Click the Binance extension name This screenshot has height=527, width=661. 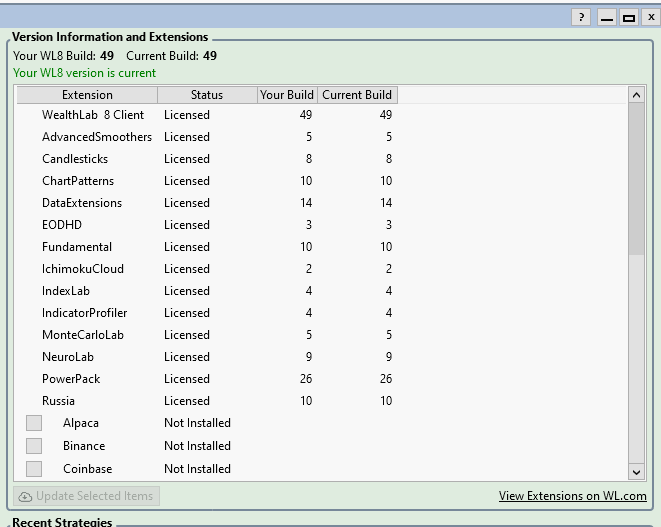pyautogui.click(x=84, y=446)
